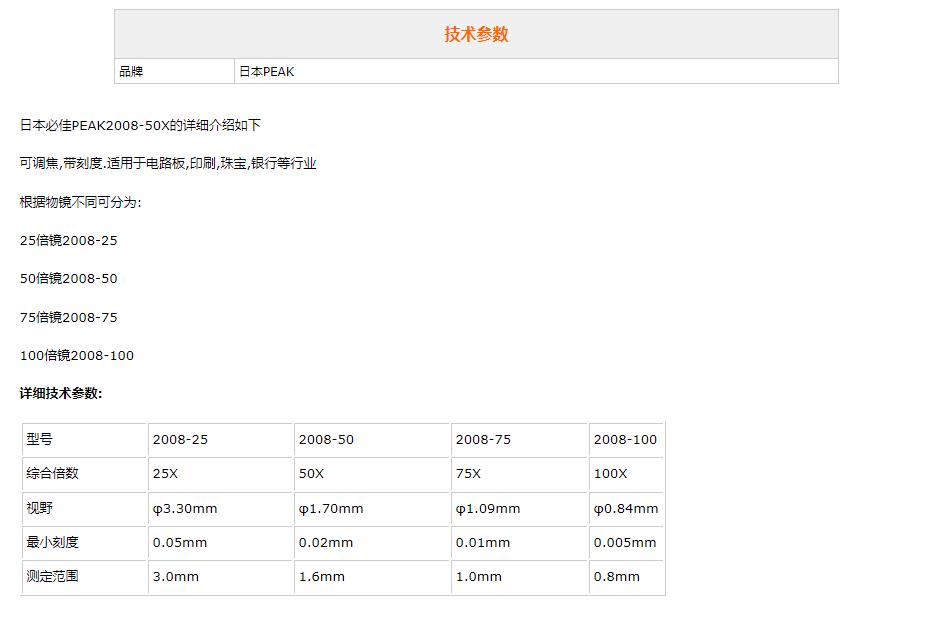Image resolution: width=941 pixels, height=625 pixels.
Task: Select the 50倍镜2008-50 text line
Action: 69,278
